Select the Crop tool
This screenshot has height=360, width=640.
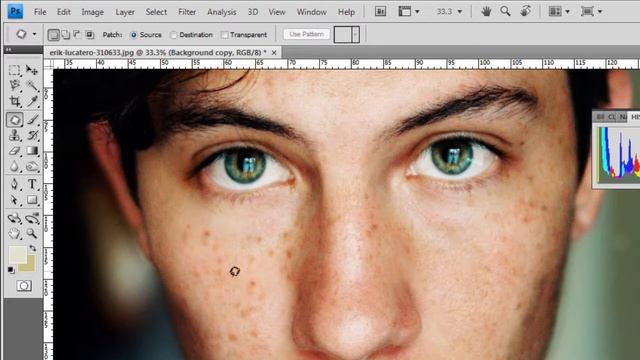click(x=14, y=101)
